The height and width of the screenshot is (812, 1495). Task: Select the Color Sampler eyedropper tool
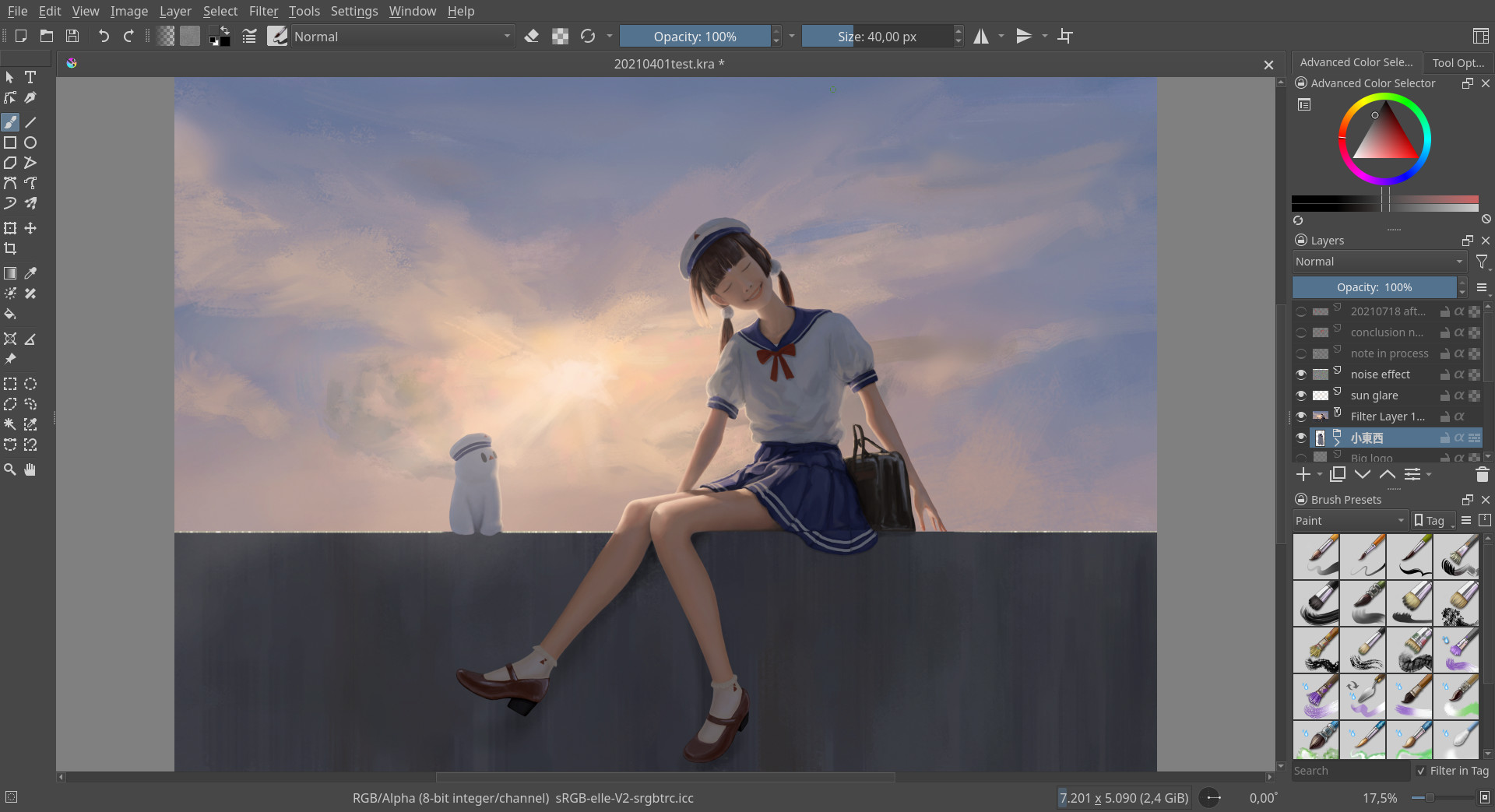point(30,273)
